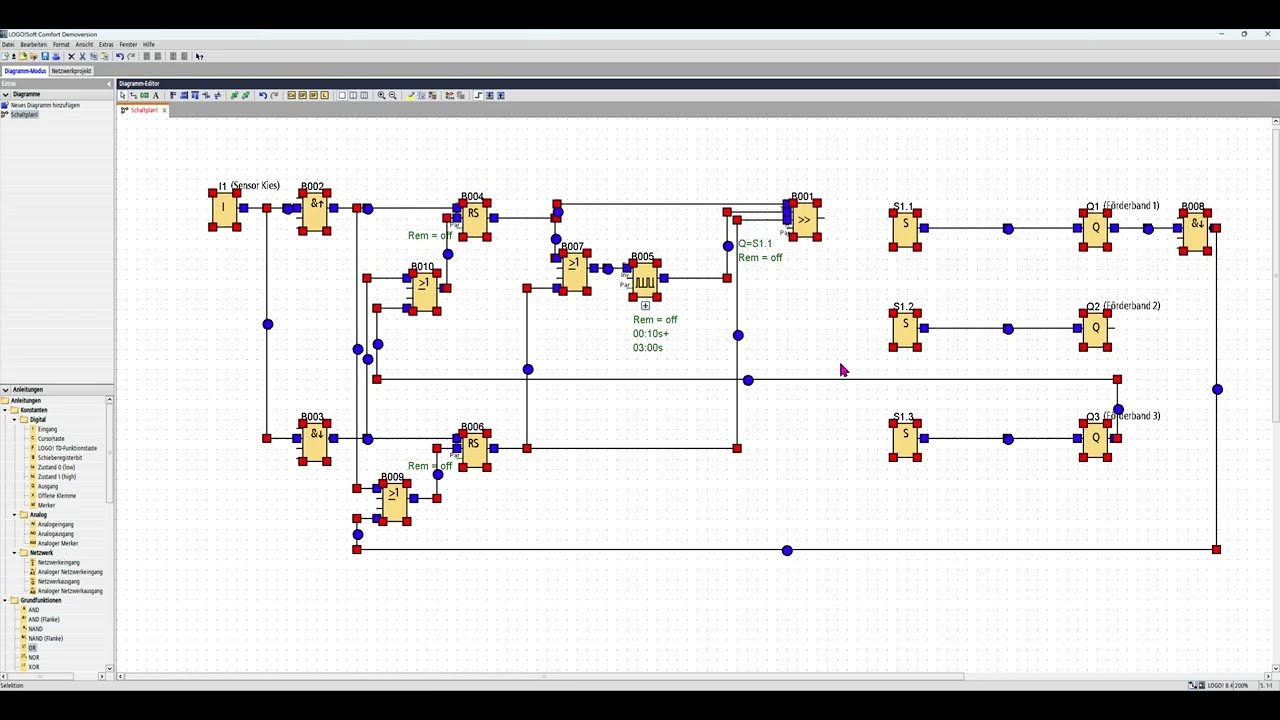Show special functions with the SF toolbar icon
Screen dimensions: 1280x720
coord(313,95)
